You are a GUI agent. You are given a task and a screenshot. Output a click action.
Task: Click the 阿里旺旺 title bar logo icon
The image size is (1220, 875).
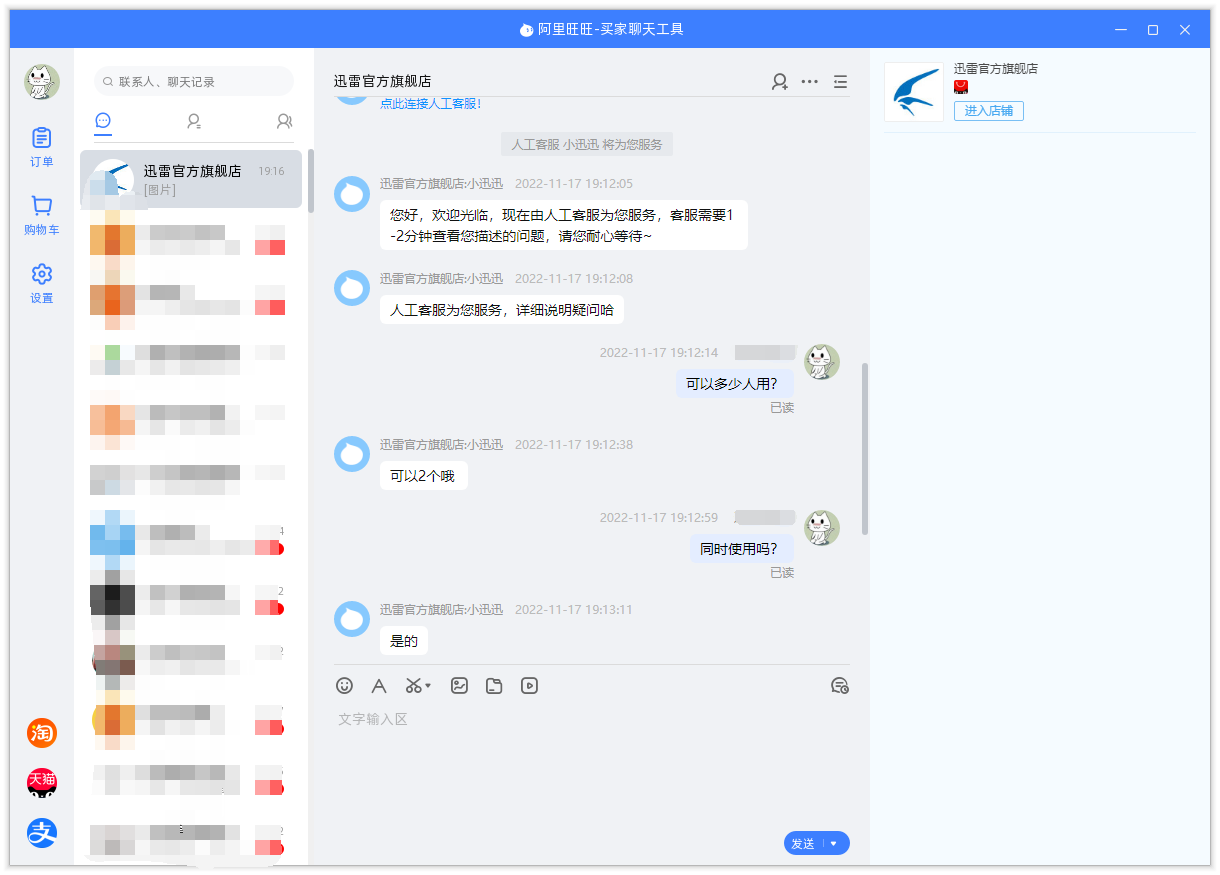tap(526, 30)
